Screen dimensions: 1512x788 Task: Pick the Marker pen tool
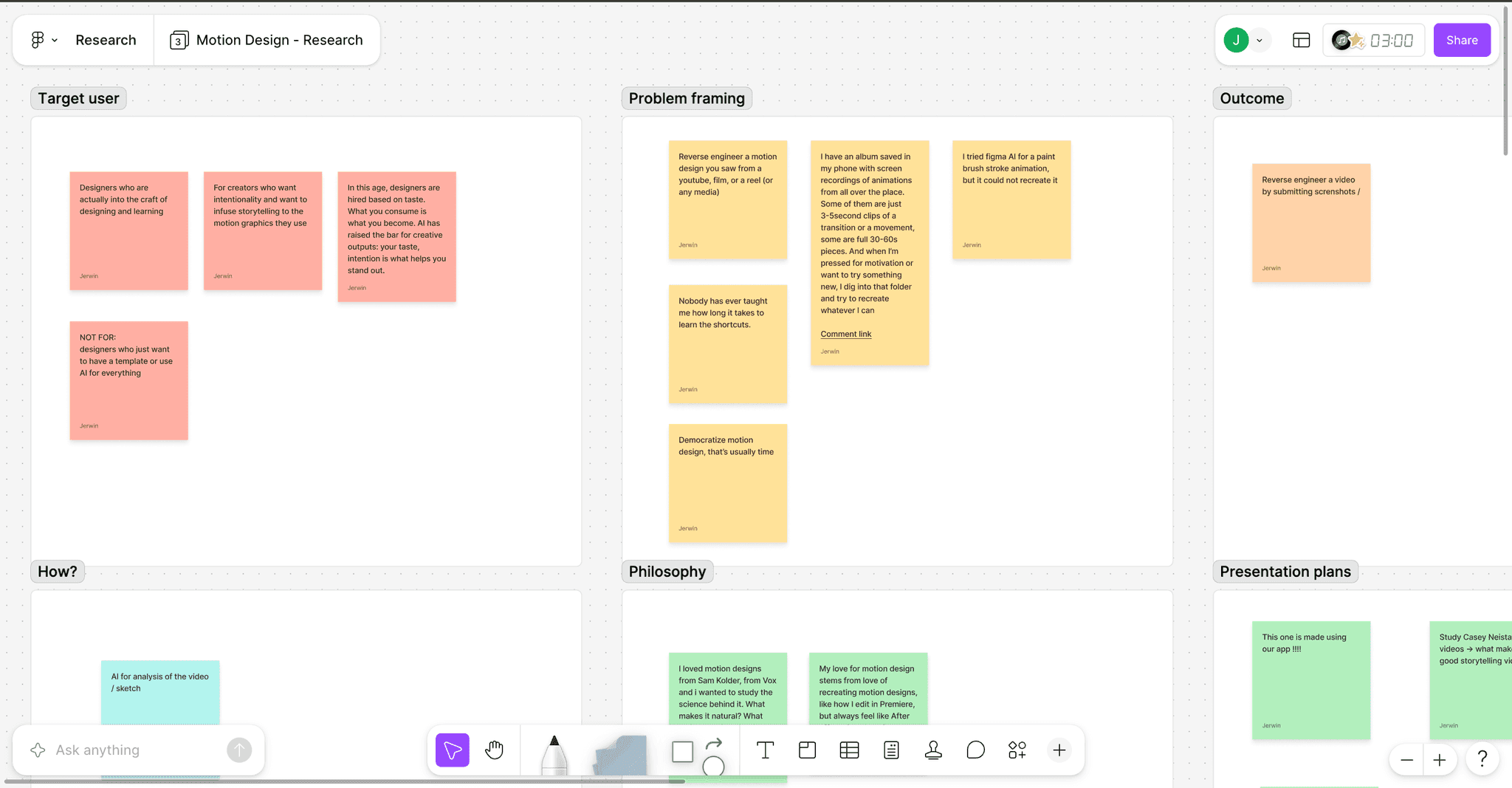click(554, 754)
